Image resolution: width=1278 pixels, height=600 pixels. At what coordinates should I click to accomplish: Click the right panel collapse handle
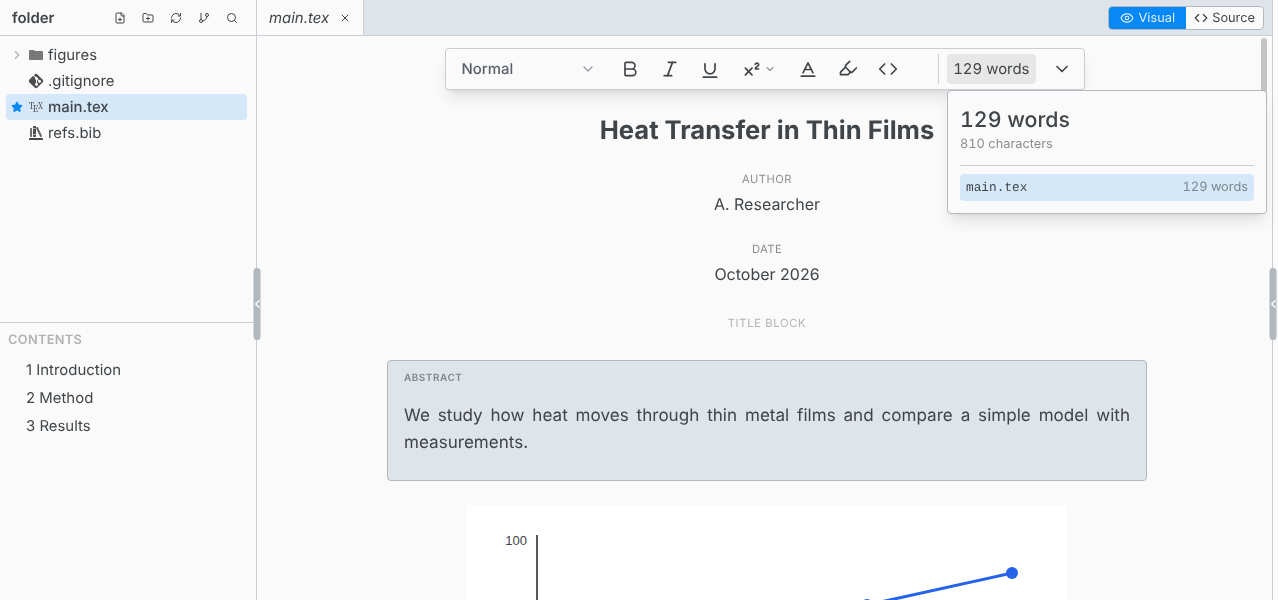(x=1273, y=304)
